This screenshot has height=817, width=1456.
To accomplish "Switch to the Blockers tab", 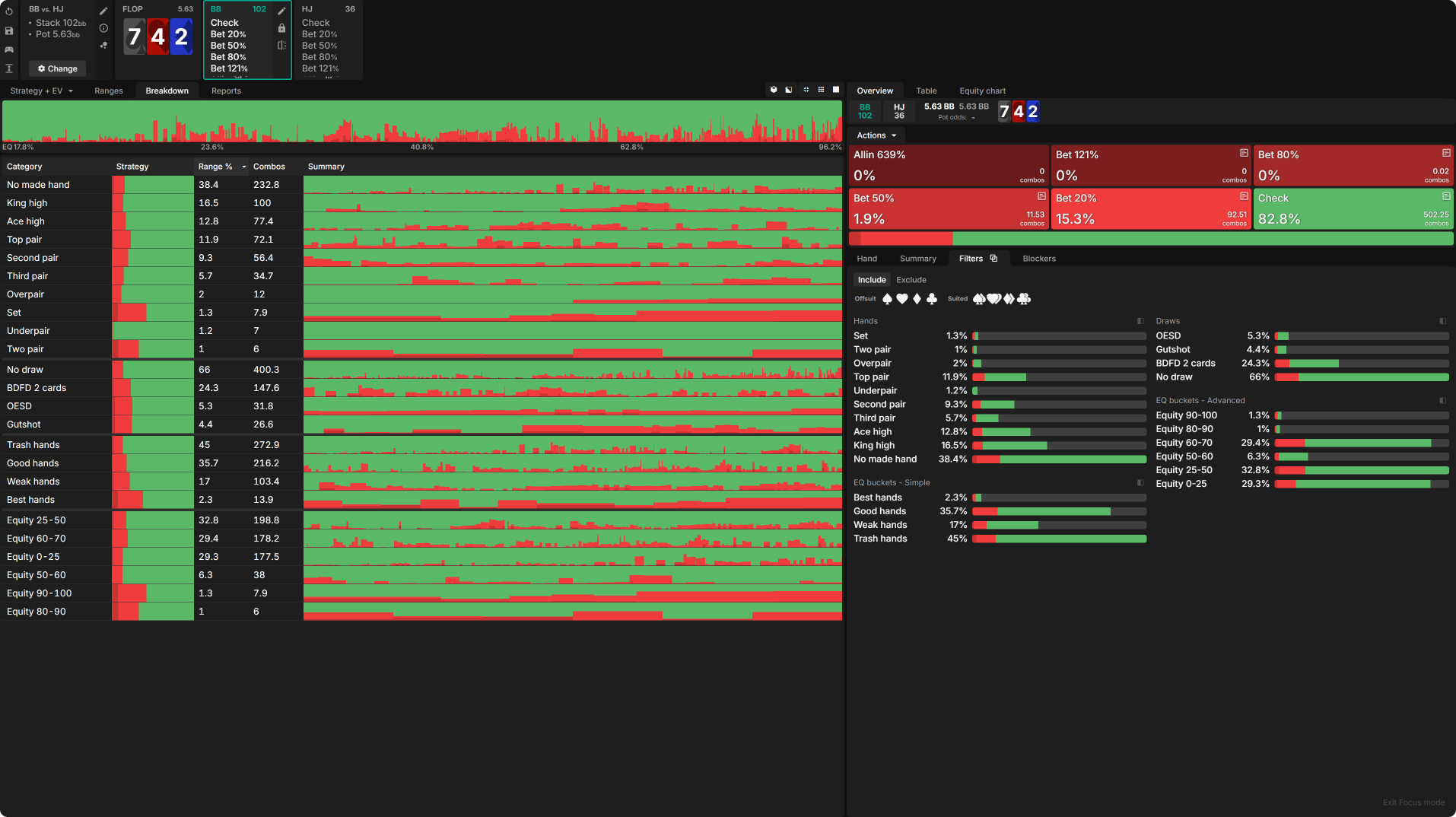I will (1039, 259).
